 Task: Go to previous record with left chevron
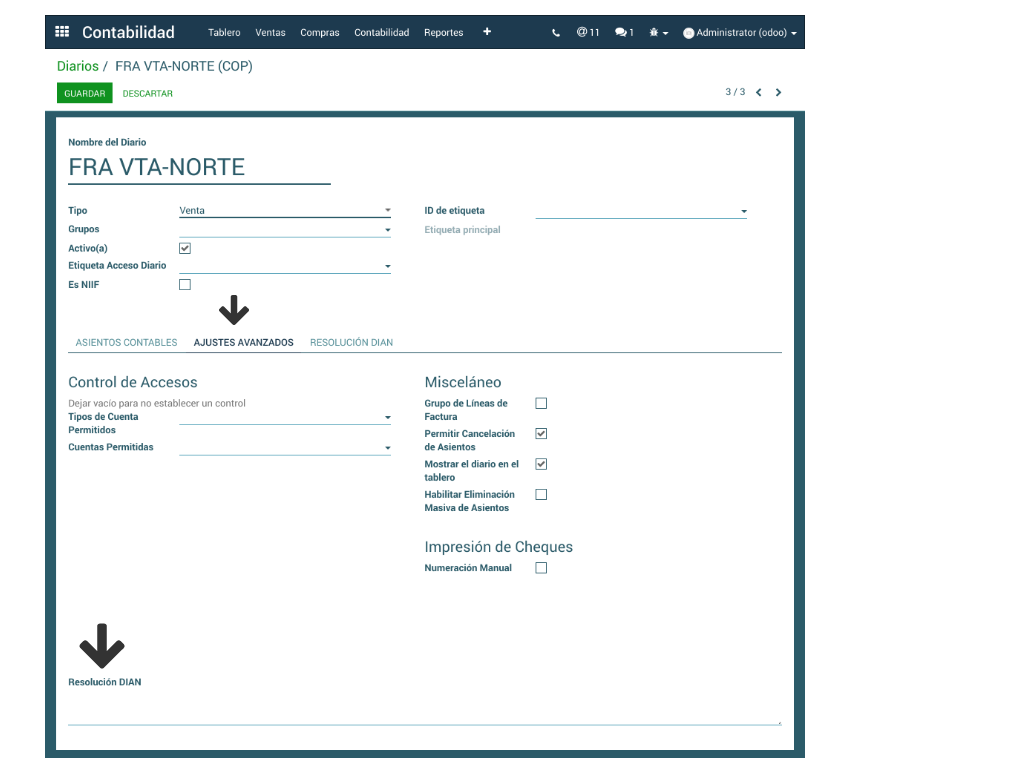click(x=759, y=93)
